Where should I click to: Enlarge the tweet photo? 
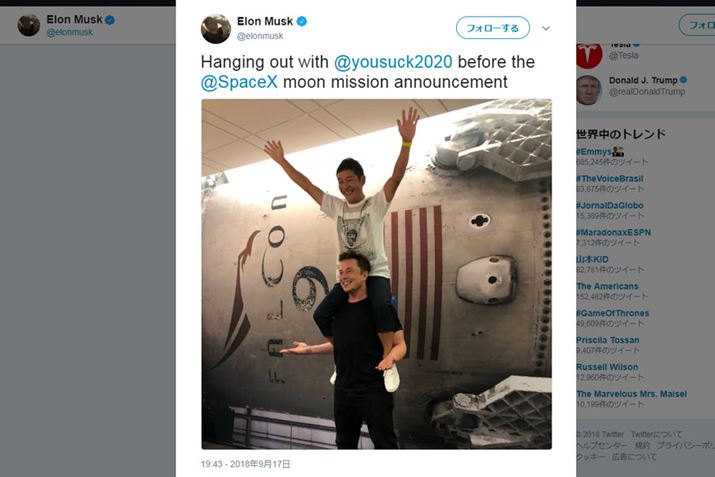pyautogui.click(x=376, y=273)
